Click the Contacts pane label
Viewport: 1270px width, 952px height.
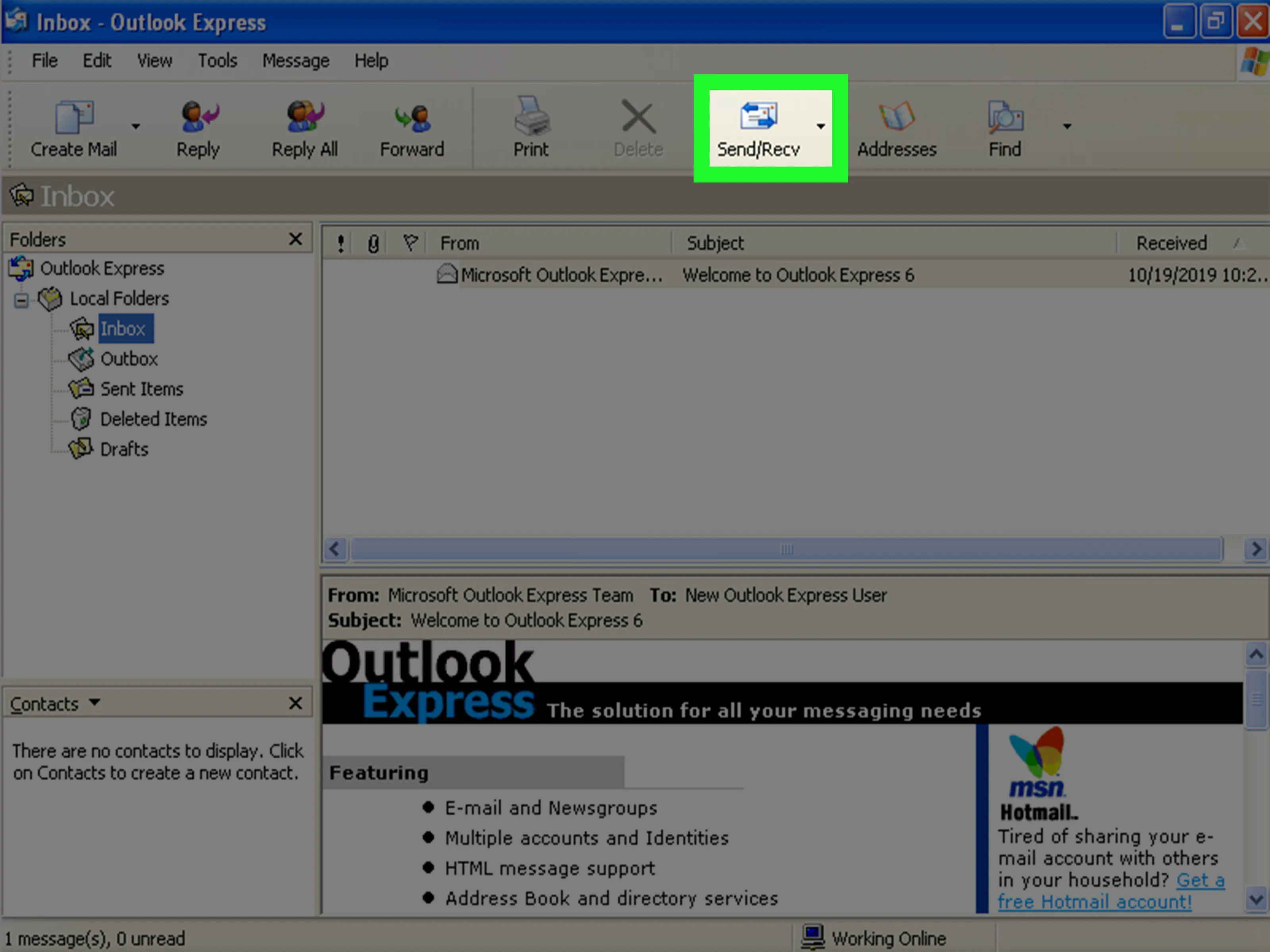pos(44,704)
